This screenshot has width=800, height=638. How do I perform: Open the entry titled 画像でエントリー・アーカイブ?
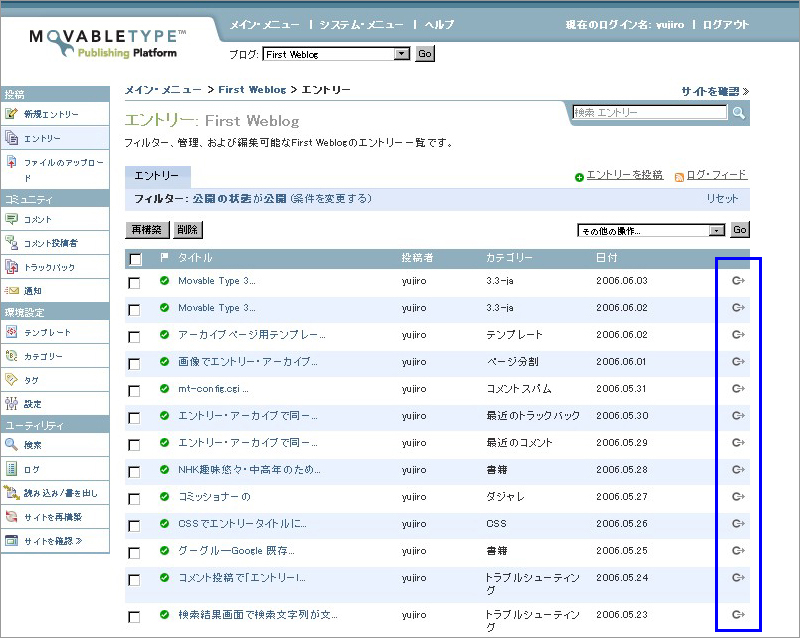pyautogui.click(x=247, y=362)
